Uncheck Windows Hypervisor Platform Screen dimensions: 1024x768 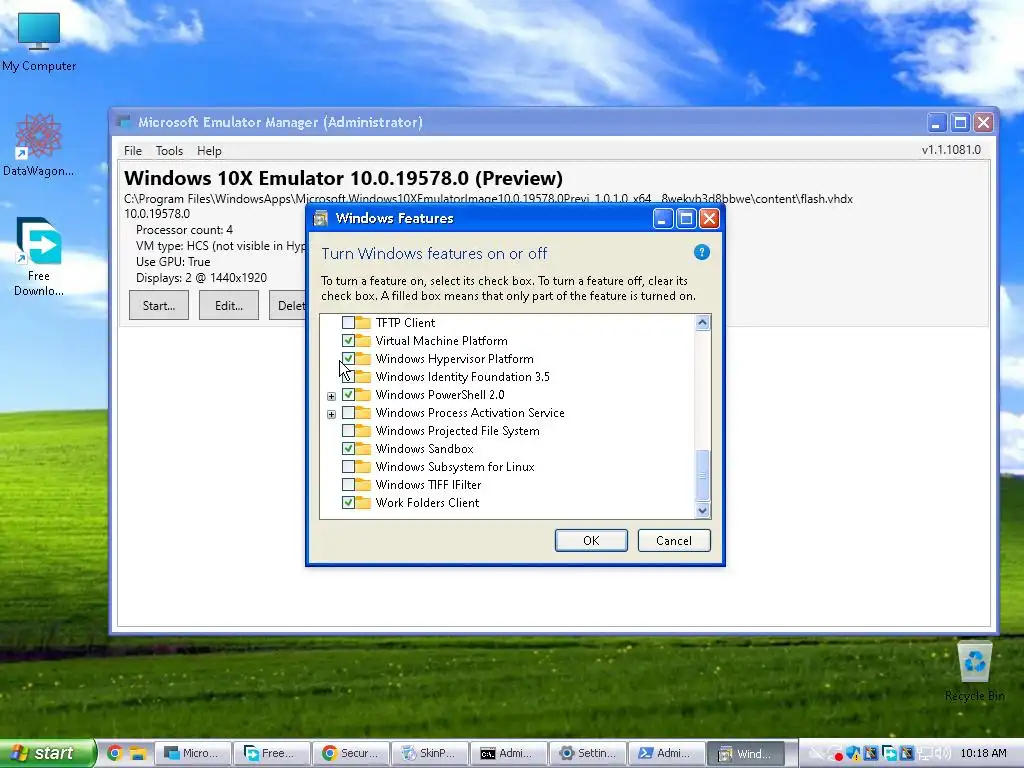348,359
